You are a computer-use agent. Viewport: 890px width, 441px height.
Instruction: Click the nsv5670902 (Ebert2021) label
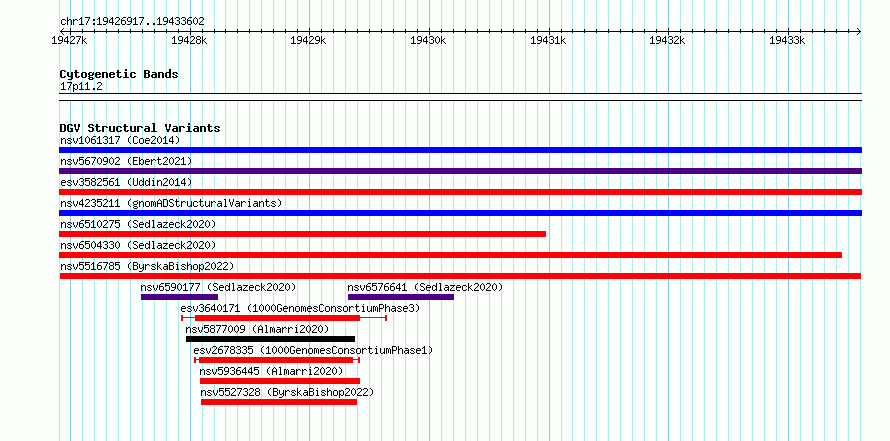click(126, 161)
